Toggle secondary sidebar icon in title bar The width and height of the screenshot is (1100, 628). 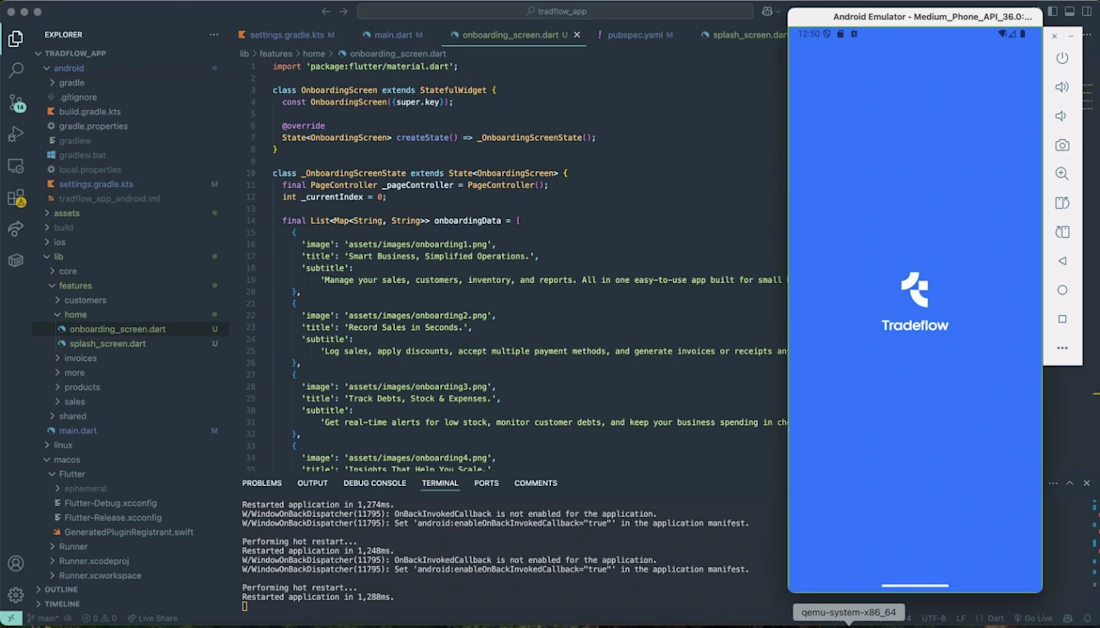(1086, 11)
